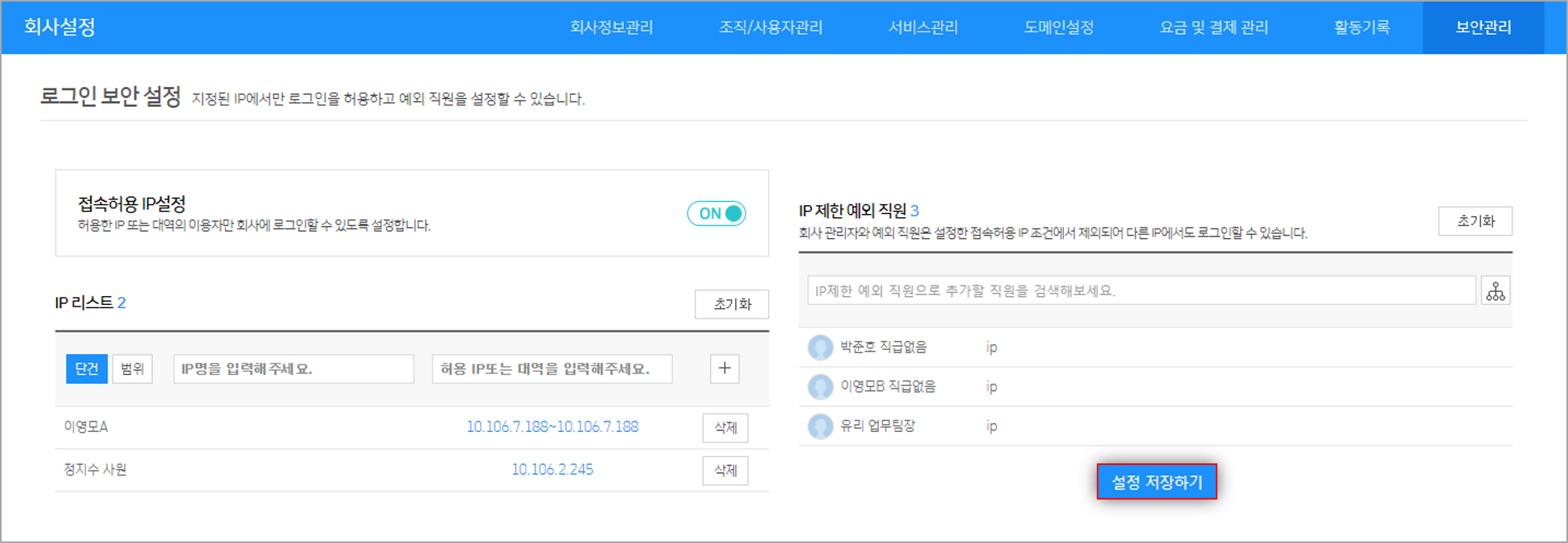Select the 단건 IP type option
1568x543 pixels.
click(x=86, y=368)
